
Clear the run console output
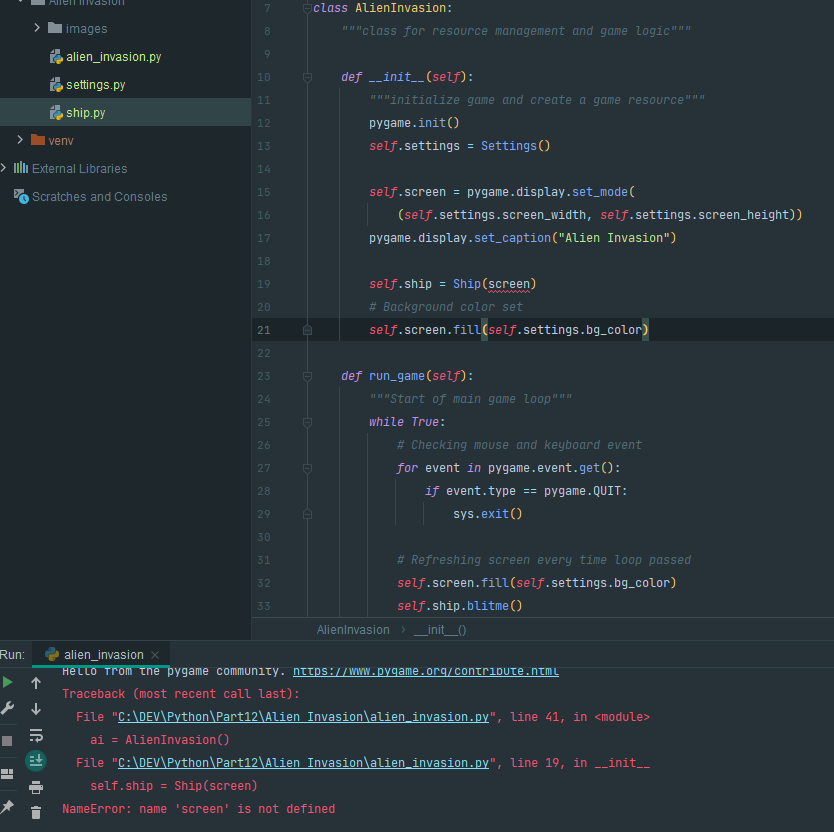[x=36, y=812]
